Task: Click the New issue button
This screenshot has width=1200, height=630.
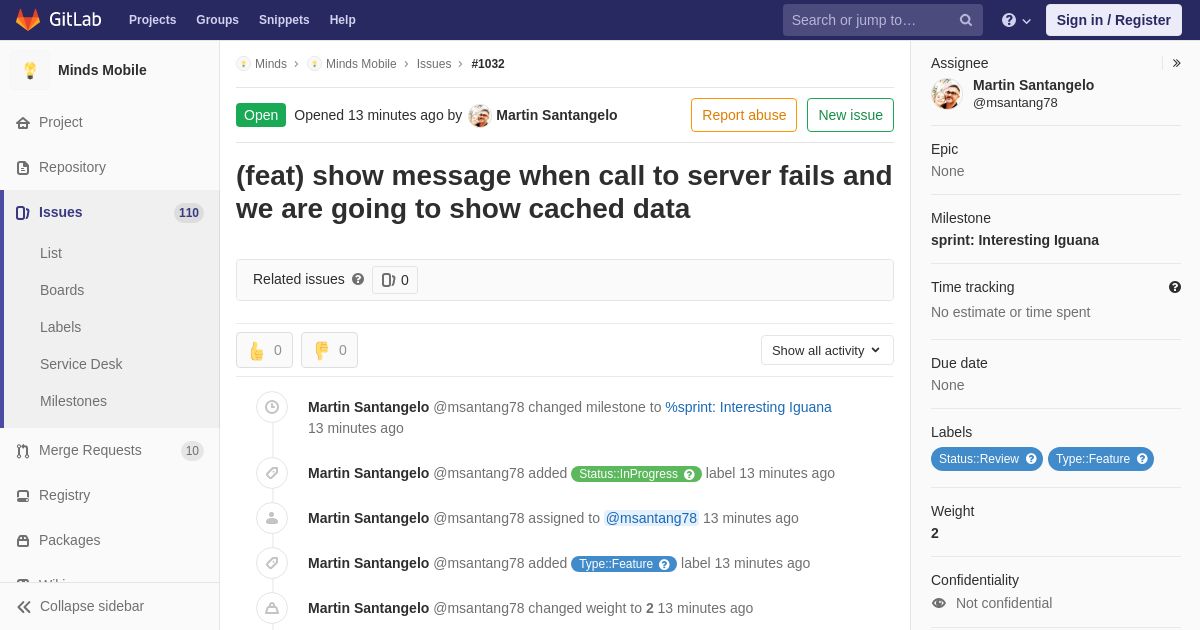Action: point(850,115)
